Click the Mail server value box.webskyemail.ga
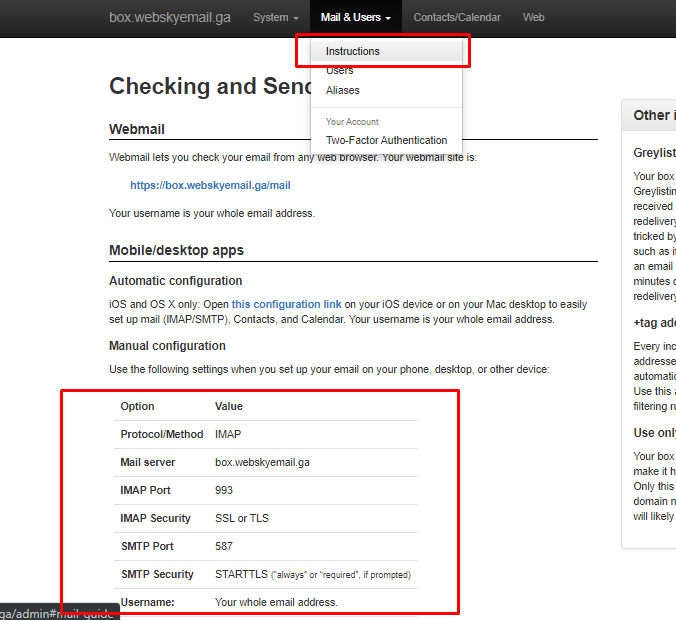676x620 pixels. click(262, 463)
